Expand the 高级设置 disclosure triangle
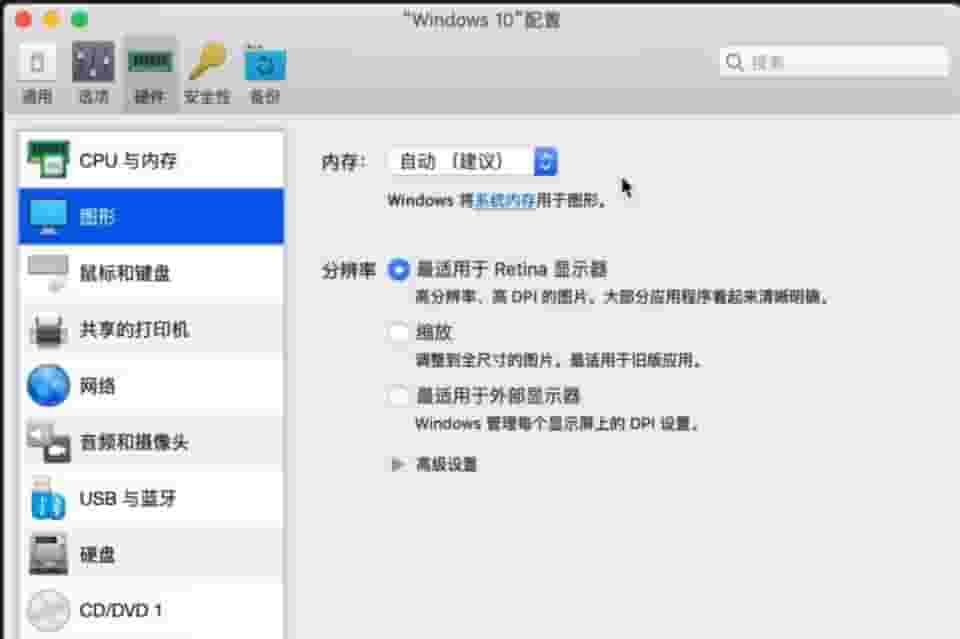The height and width of the screenshot is (639, 960). click(398, 464)
